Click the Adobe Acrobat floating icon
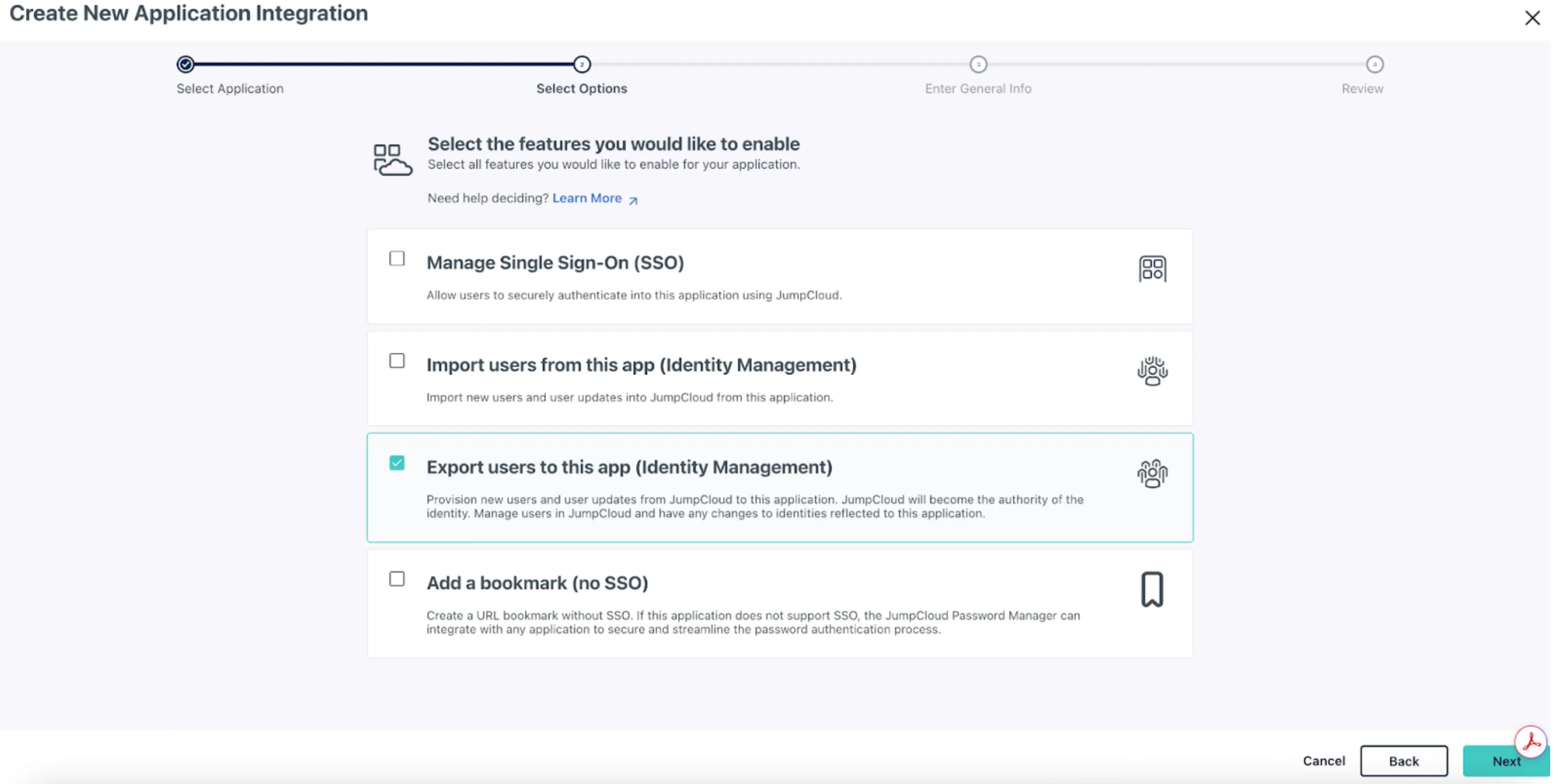Viewport: 1562px width, 784px height. click(x=1530, y=741)
